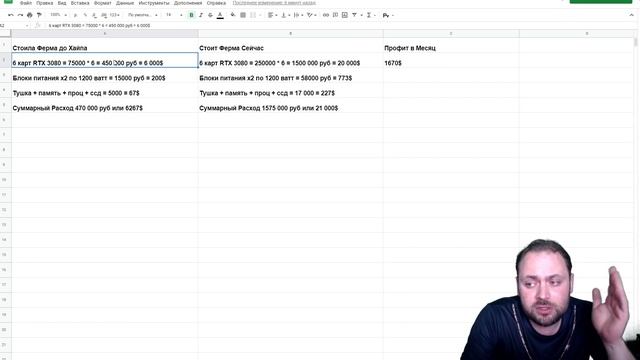
Task: Select cell 'Блоки питания ... 15000 руб = 200$'
Action: coord(105,76)
